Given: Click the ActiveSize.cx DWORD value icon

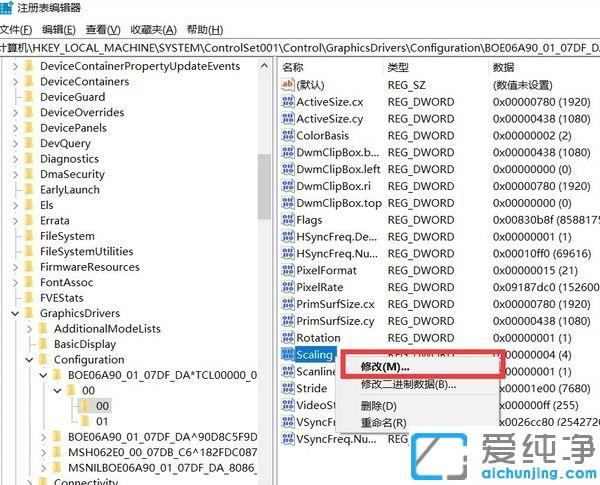Looking at the screenshot, I should 287,102.
